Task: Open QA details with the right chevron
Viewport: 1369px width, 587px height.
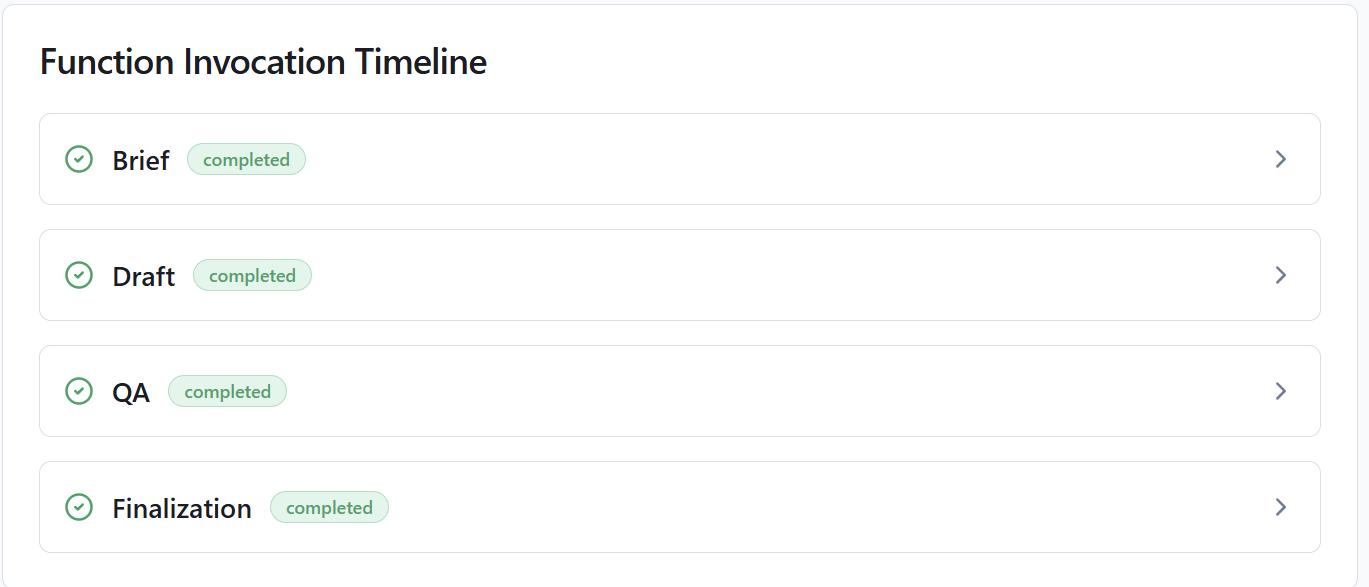Action: click(1281, 391)
